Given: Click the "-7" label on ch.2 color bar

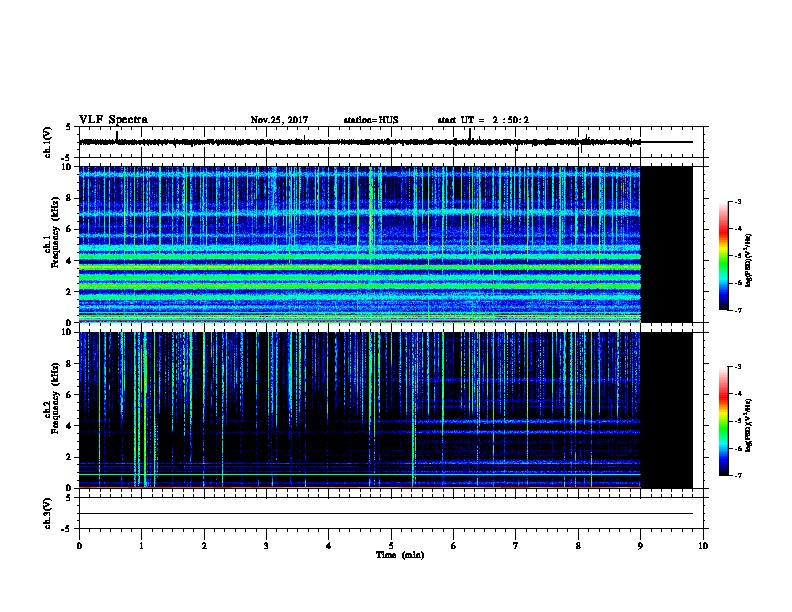Looking at the screenshot, I should click(x=738, y=475).
